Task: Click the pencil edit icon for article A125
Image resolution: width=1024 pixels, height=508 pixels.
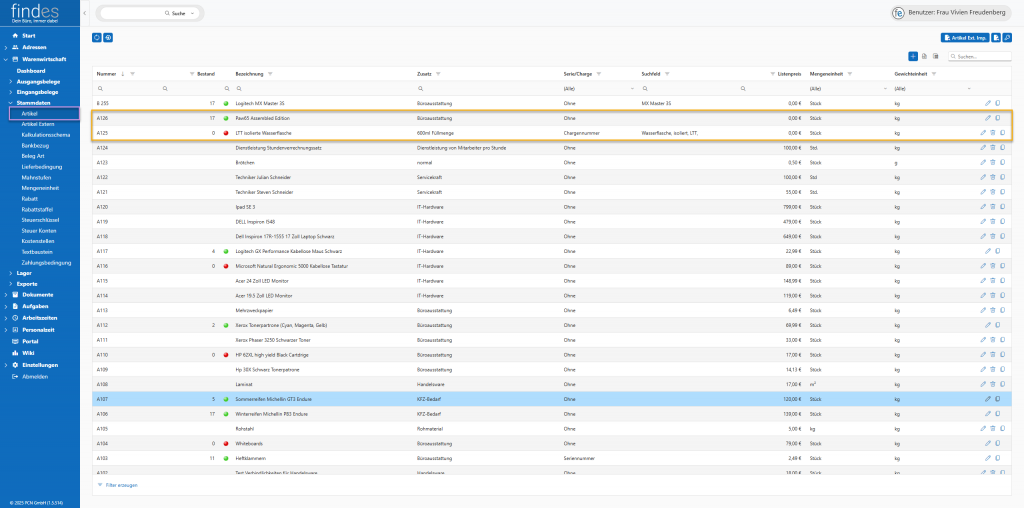Action: (x=981, y=132)
